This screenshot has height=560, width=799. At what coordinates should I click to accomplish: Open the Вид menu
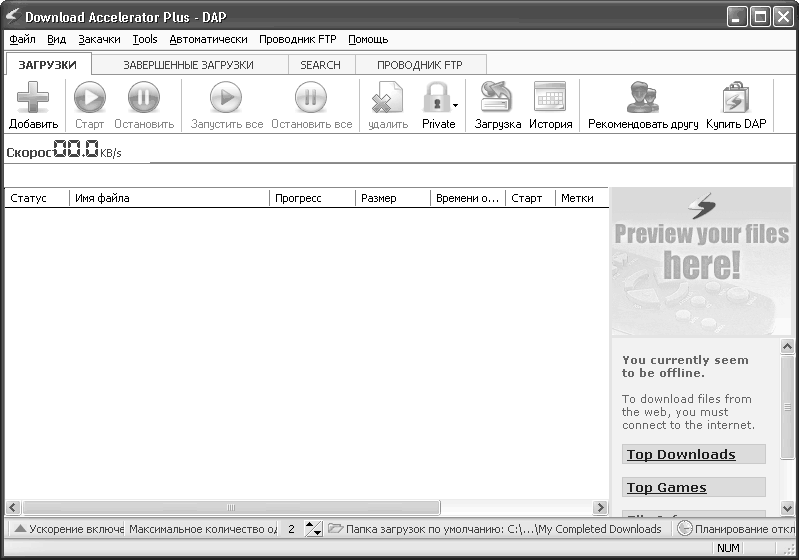tap(57, 39)
